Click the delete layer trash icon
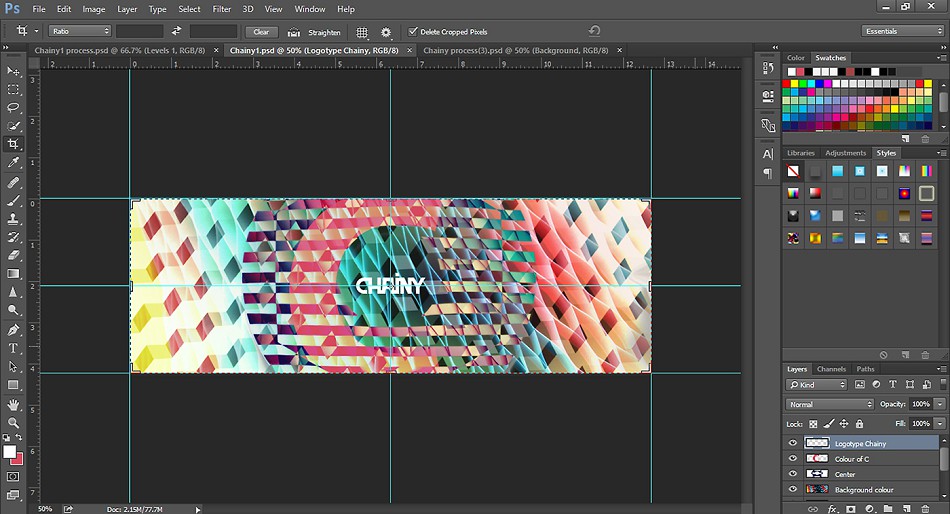 click(925, 508)
